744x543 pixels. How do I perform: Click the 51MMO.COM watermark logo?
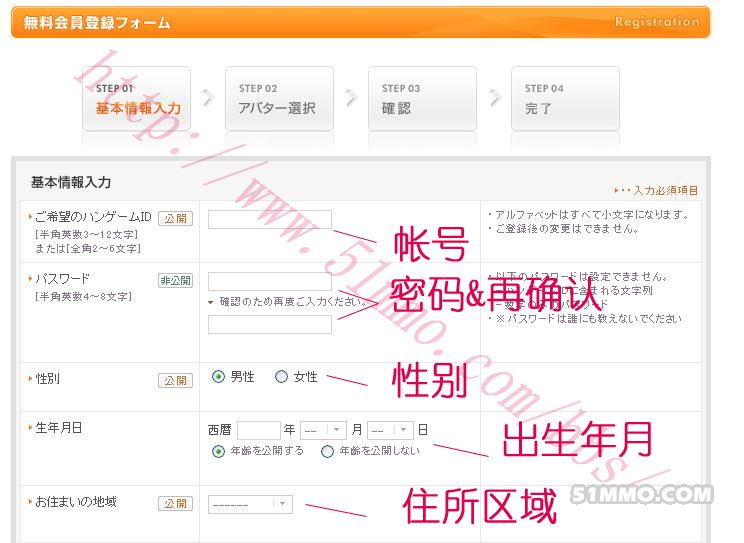(x=642, y=494)
